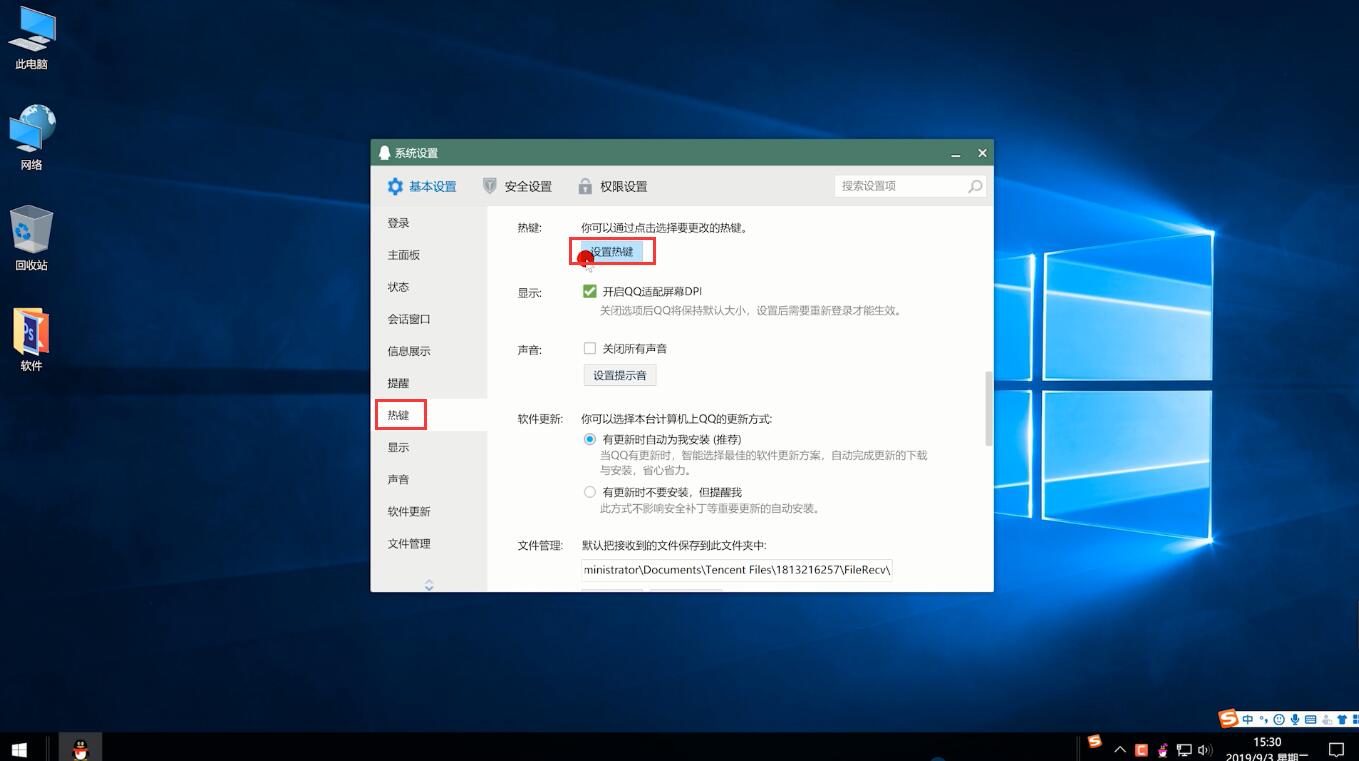This screenshot has height=761, width=1359.
Task: Toggle the 中 Chinese/English mode on Sogou toolbar
Action: click(1248, 719)
